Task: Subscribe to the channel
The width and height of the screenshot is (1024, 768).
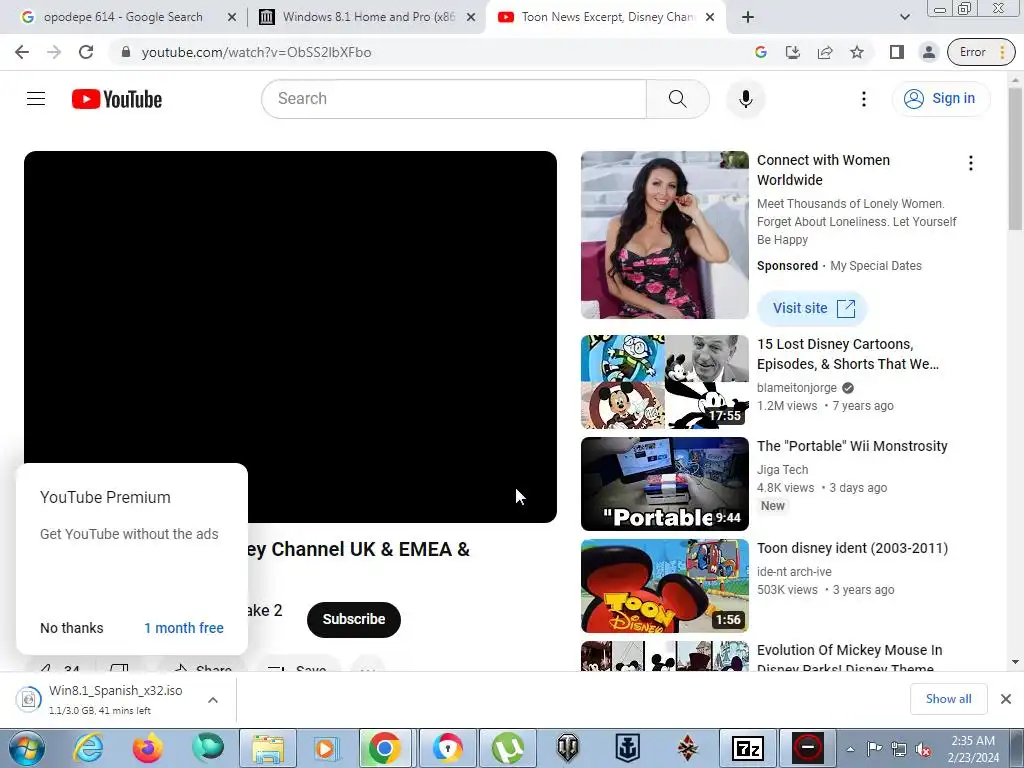Action: tap(353, 620)
